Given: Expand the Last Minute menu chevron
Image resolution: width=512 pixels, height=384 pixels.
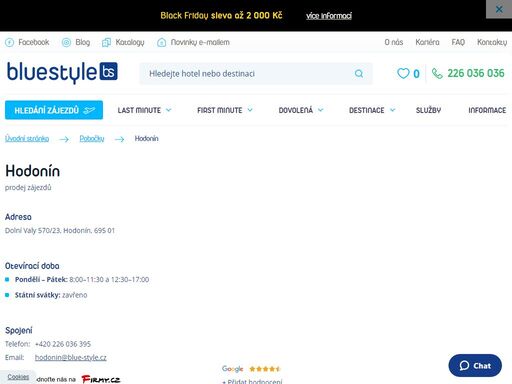Looking at the screenshot, I should [169, 110].
